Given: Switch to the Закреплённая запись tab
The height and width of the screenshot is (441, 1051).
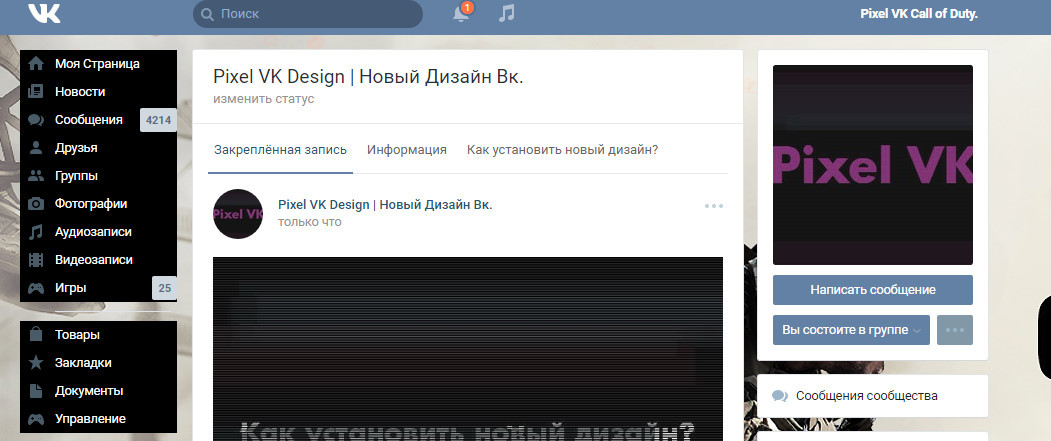Looking at the screenshot, I should 280,150.
